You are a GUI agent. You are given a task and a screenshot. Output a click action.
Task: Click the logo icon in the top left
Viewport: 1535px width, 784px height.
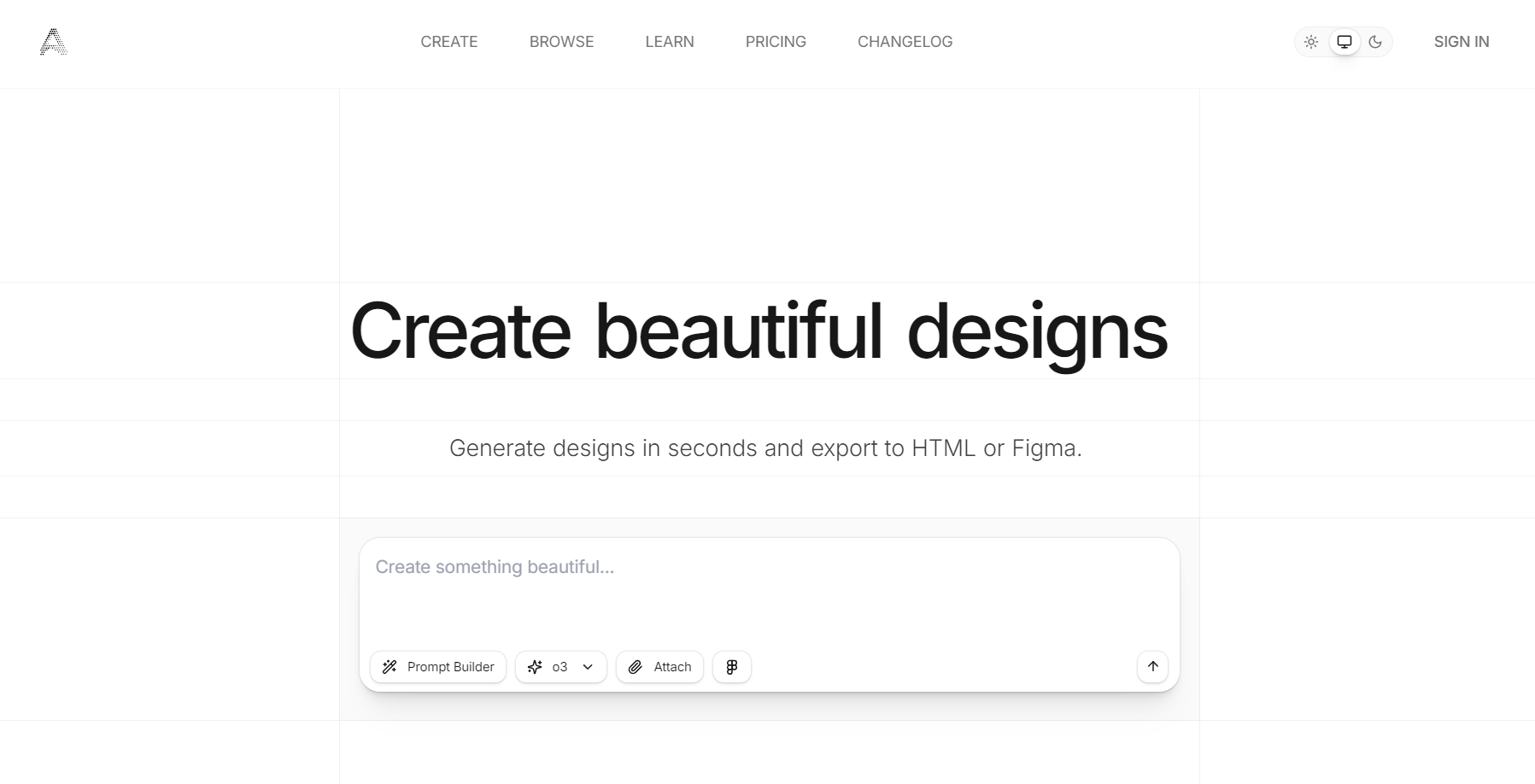click(55, 42)
